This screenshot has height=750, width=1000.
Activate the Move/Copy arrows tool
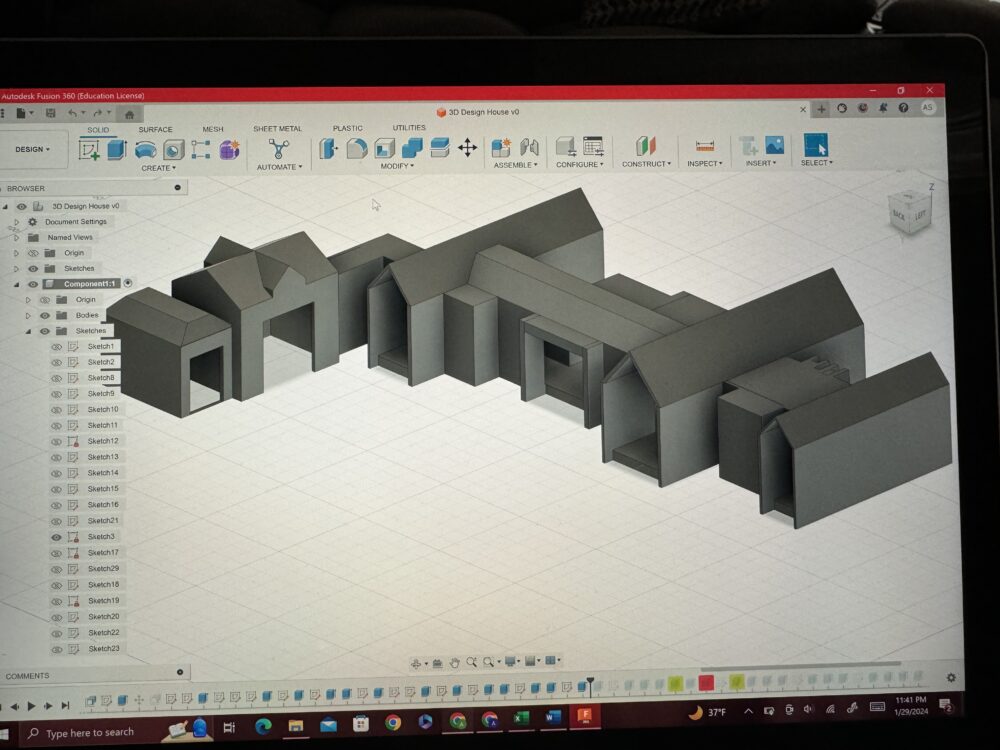click(467, 148)
